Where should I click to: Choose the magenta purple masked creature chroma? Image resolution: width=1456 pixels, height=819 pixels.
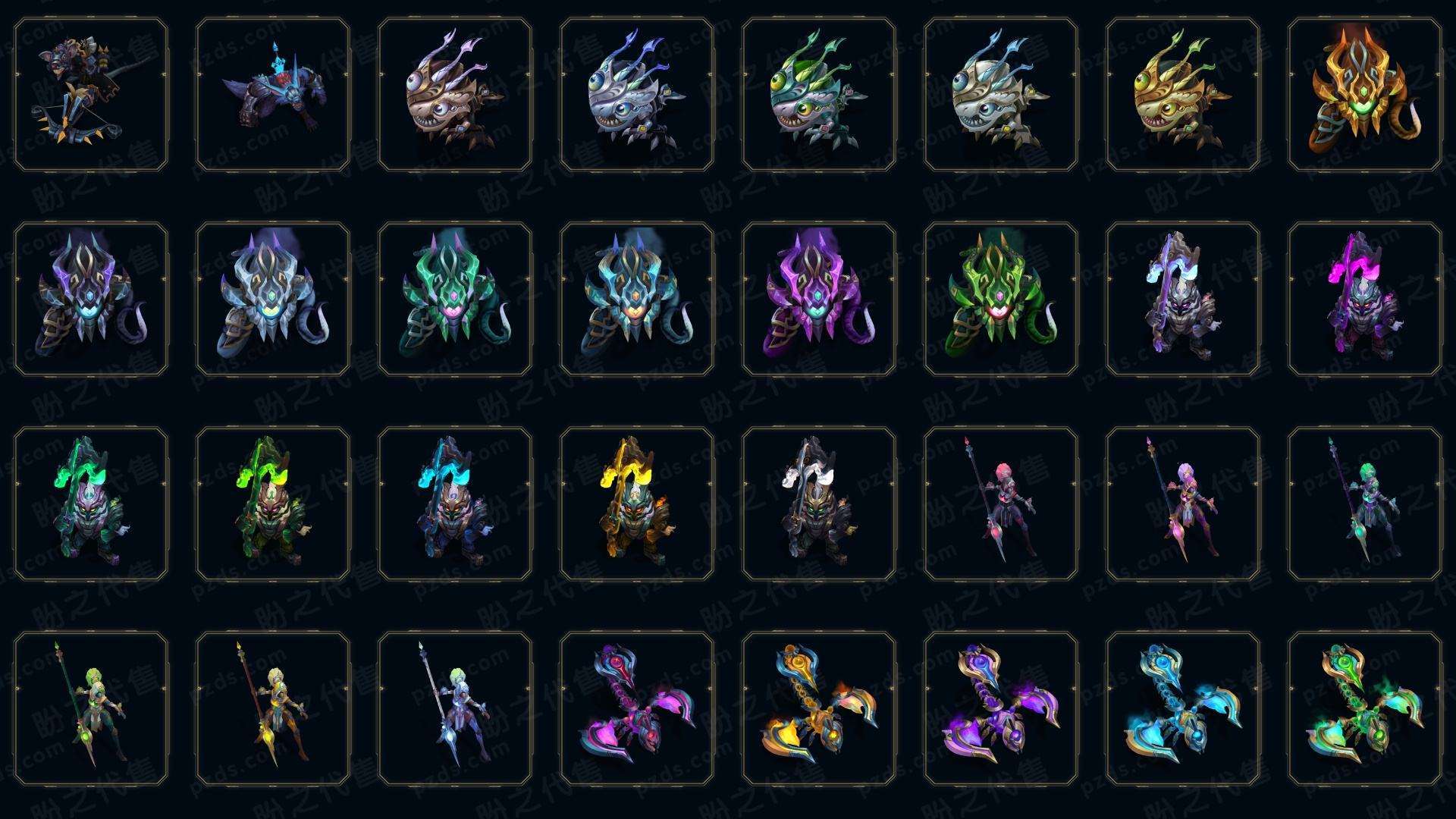[x=819, y=299]
